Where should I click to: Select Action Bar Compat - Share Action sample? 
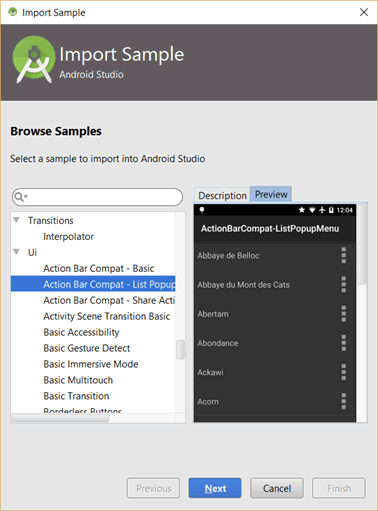click(109, 300)
